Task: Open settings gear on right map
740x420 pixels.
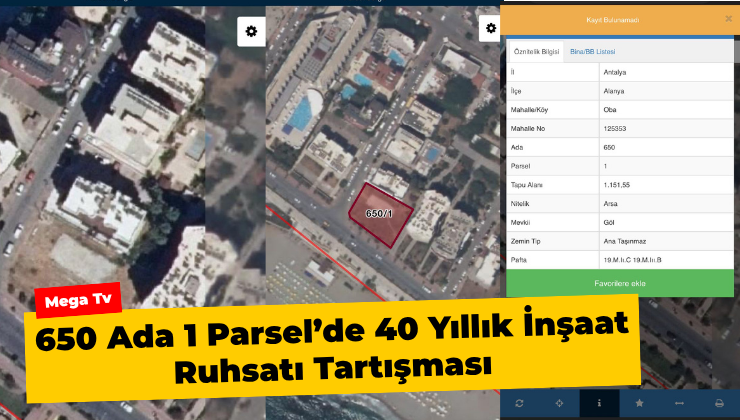Action: [x=490, y=28]
